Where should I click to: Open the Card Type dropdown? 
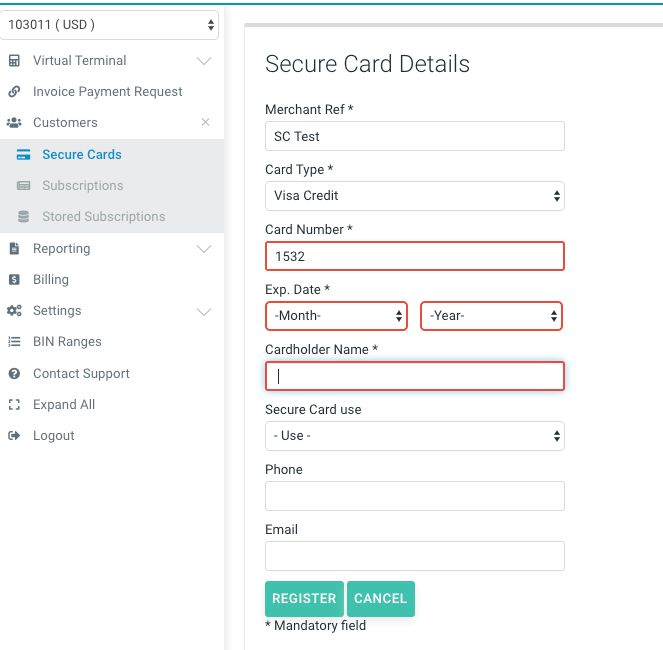(x=414, y=196)
